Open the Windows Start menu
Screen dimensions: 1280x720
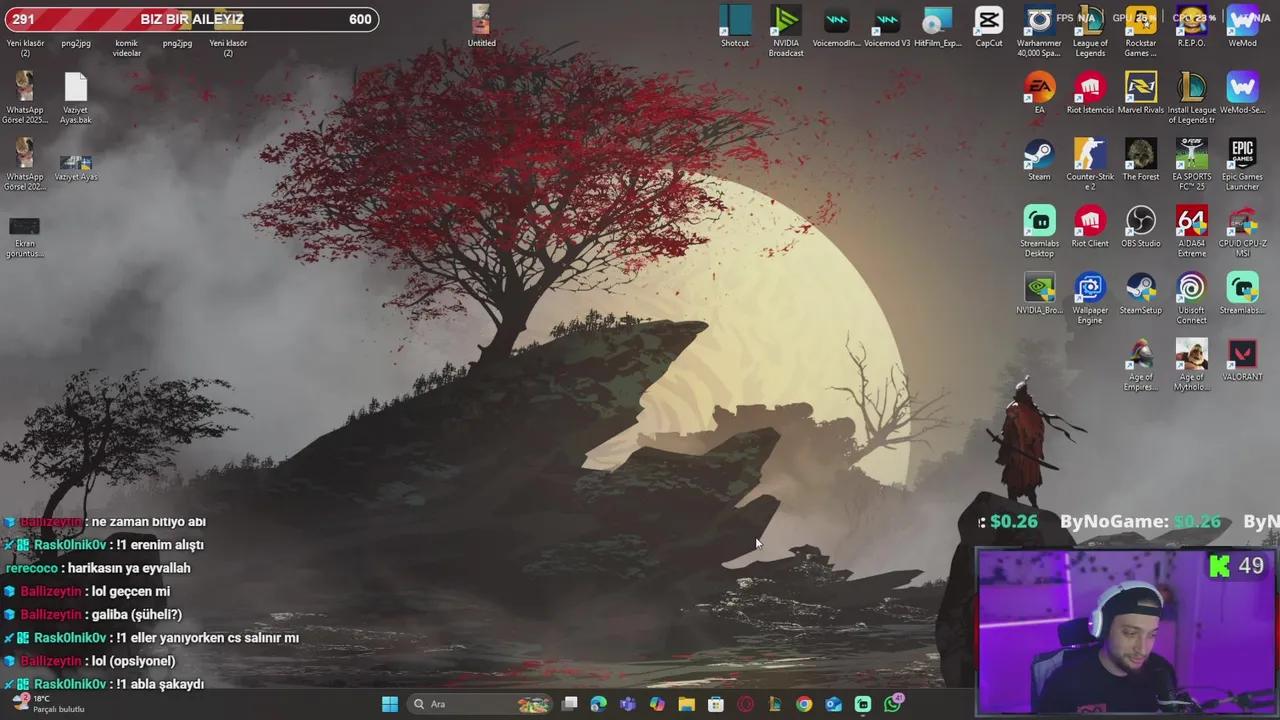click(390, 704)
